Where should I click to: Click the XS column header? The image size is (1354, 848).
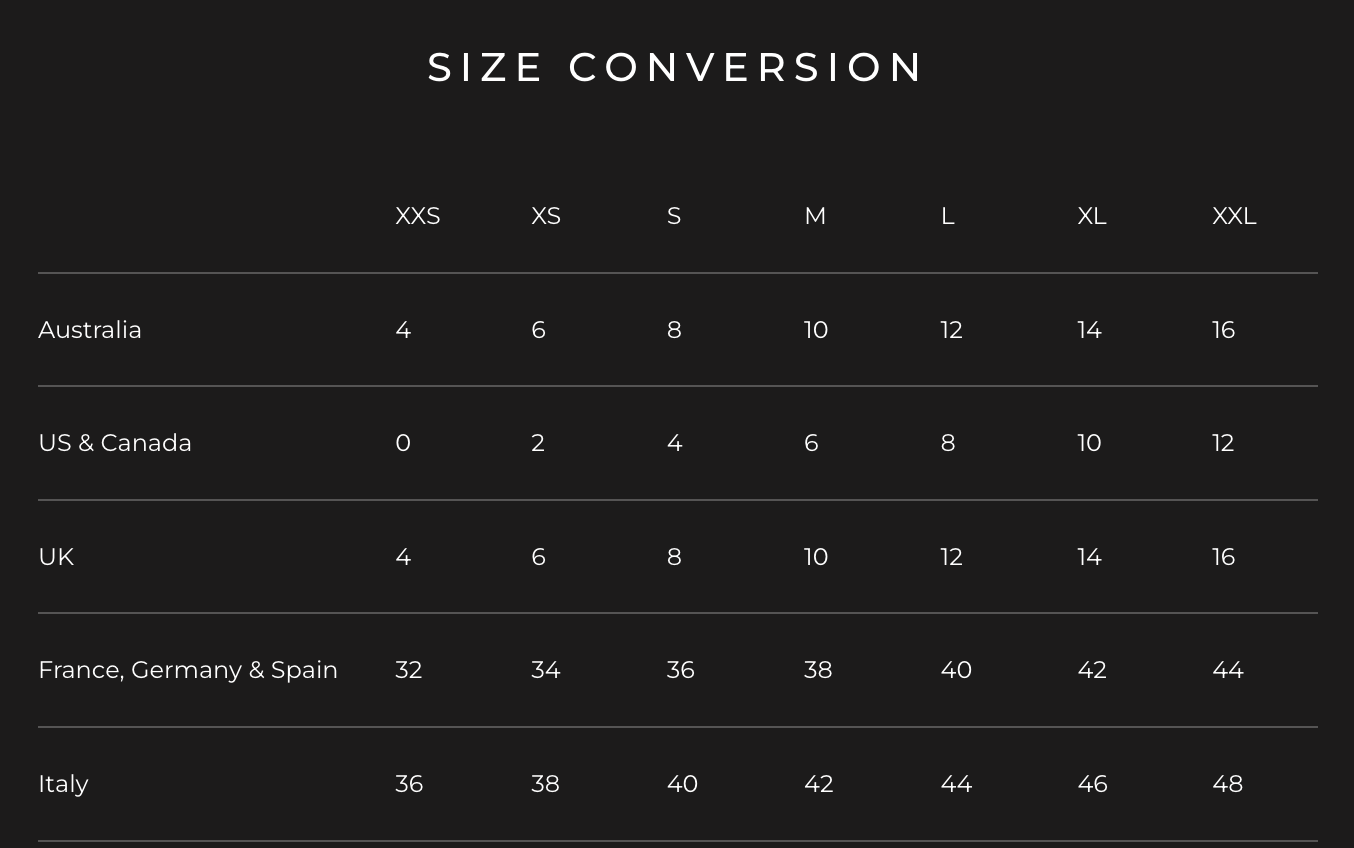pyautogui.click(x=546, y=216)
